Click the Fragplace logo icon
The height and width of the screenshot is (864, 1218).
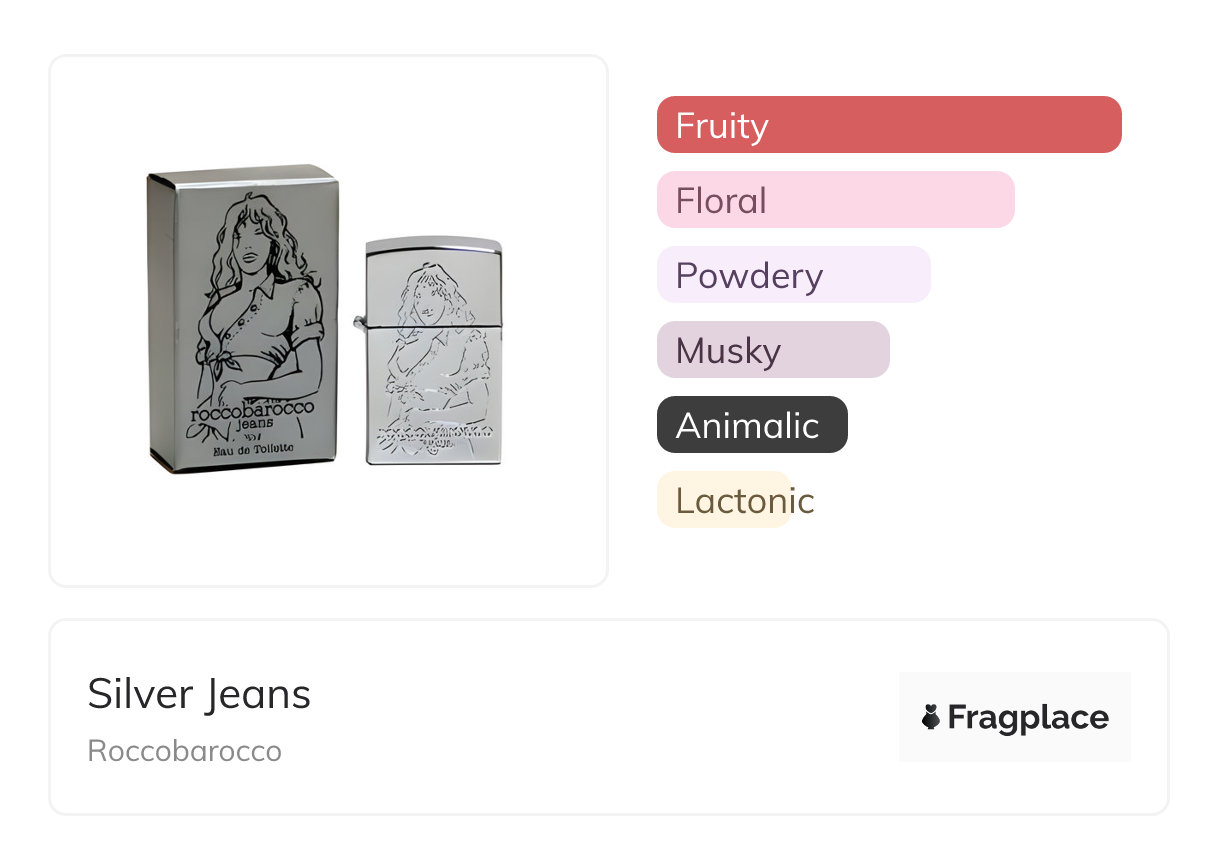(931, 717)
